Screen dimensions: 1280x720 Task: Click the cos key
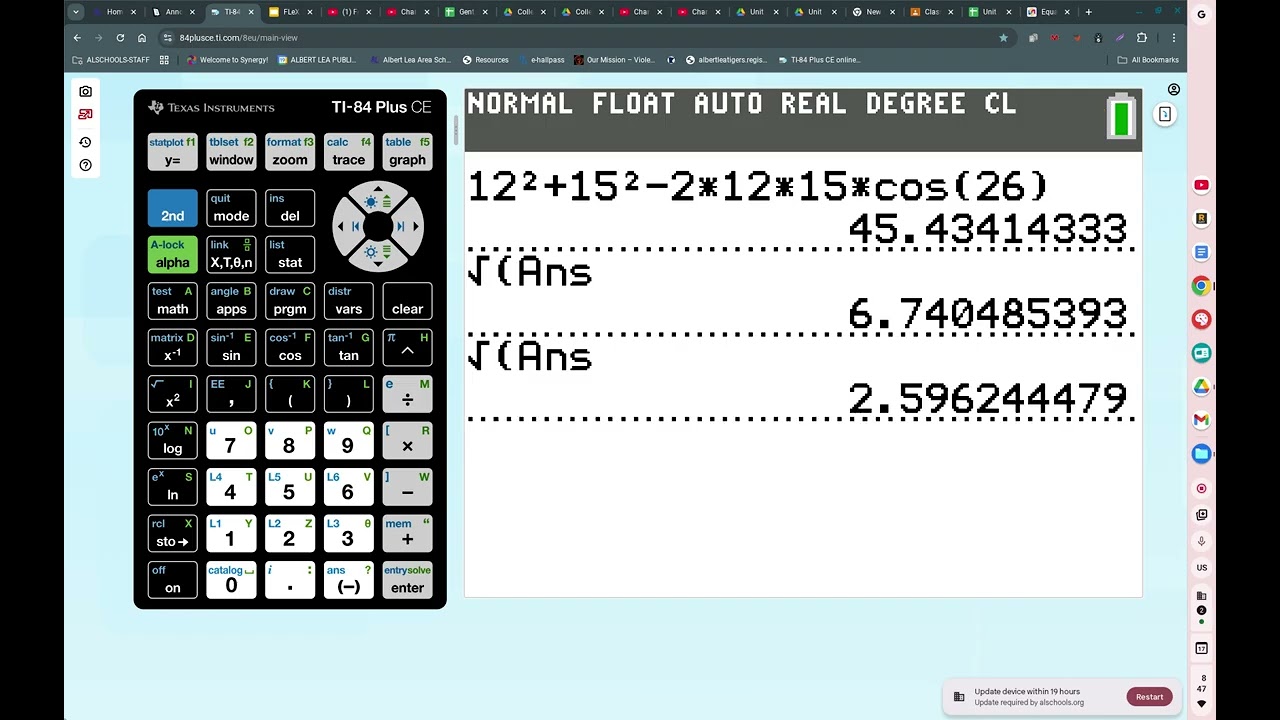[290, 347]
